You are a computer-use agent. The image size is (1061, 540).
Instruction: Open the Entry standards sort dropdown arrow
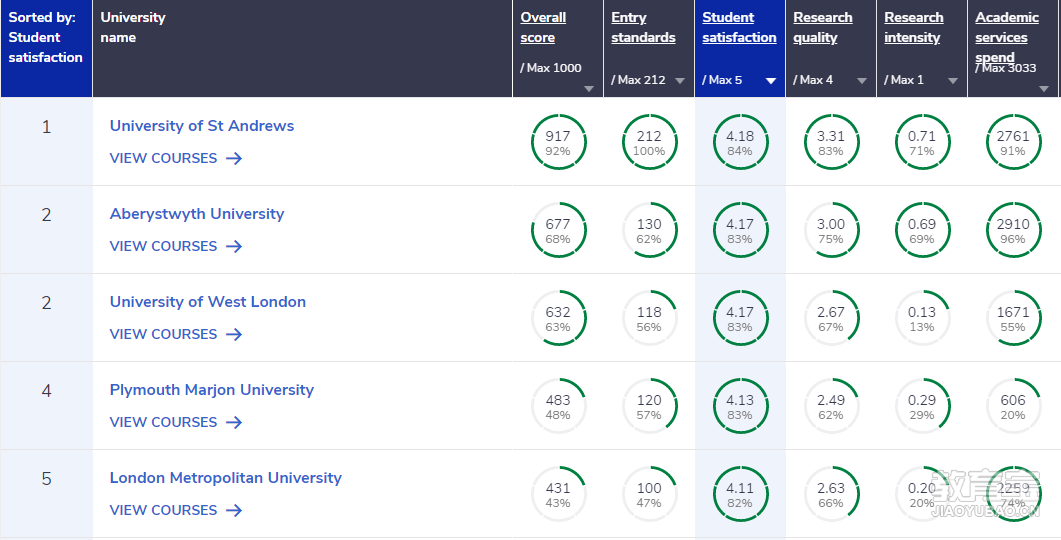(x=680, y=81)
